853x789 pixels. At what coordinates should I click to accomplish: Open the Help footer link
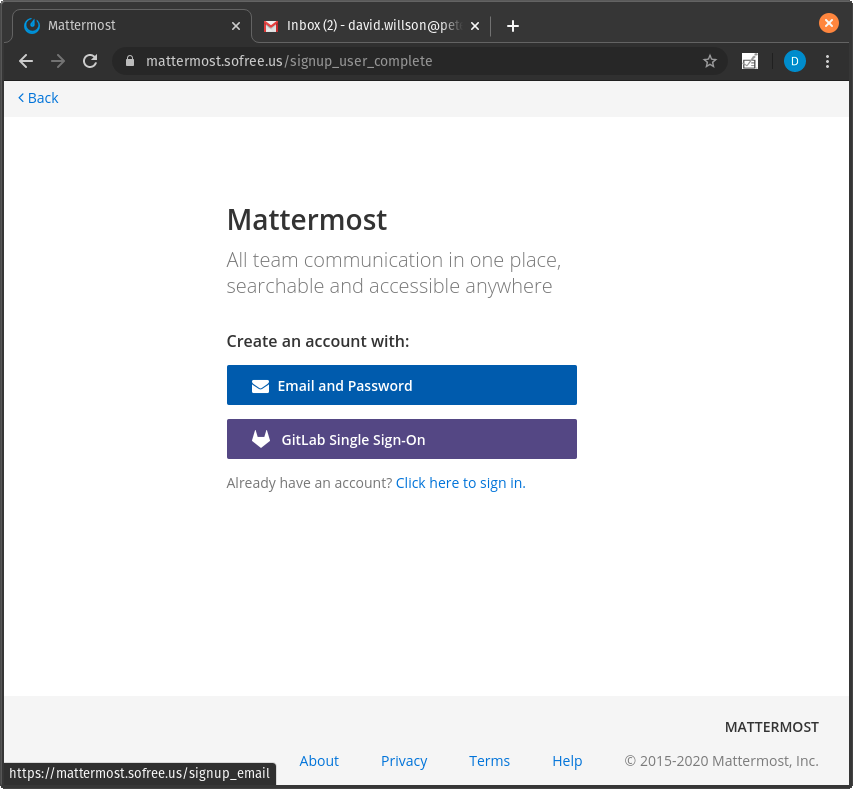[567, 761]
